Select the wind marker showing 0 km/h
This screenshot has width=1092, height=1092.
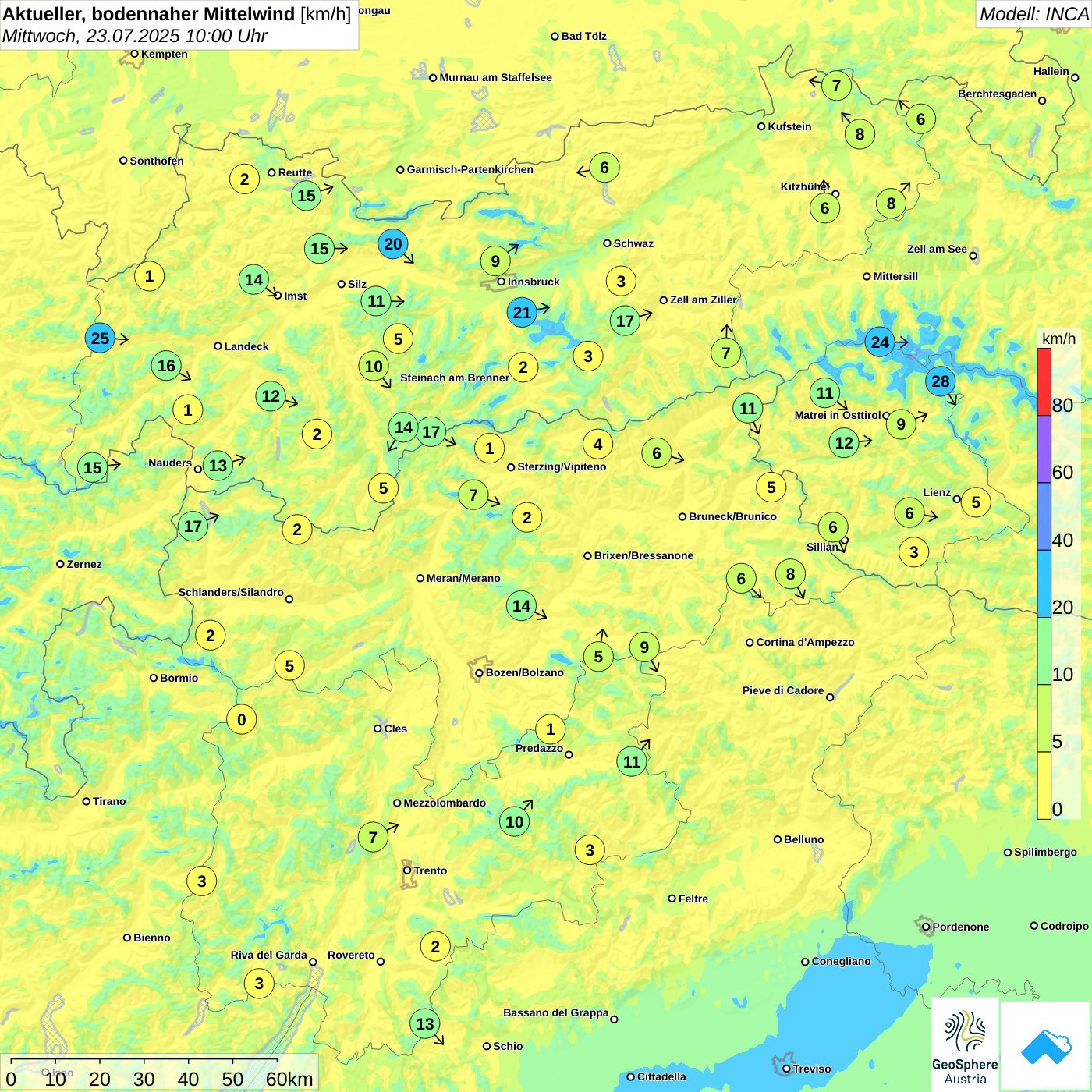[241, 719]
